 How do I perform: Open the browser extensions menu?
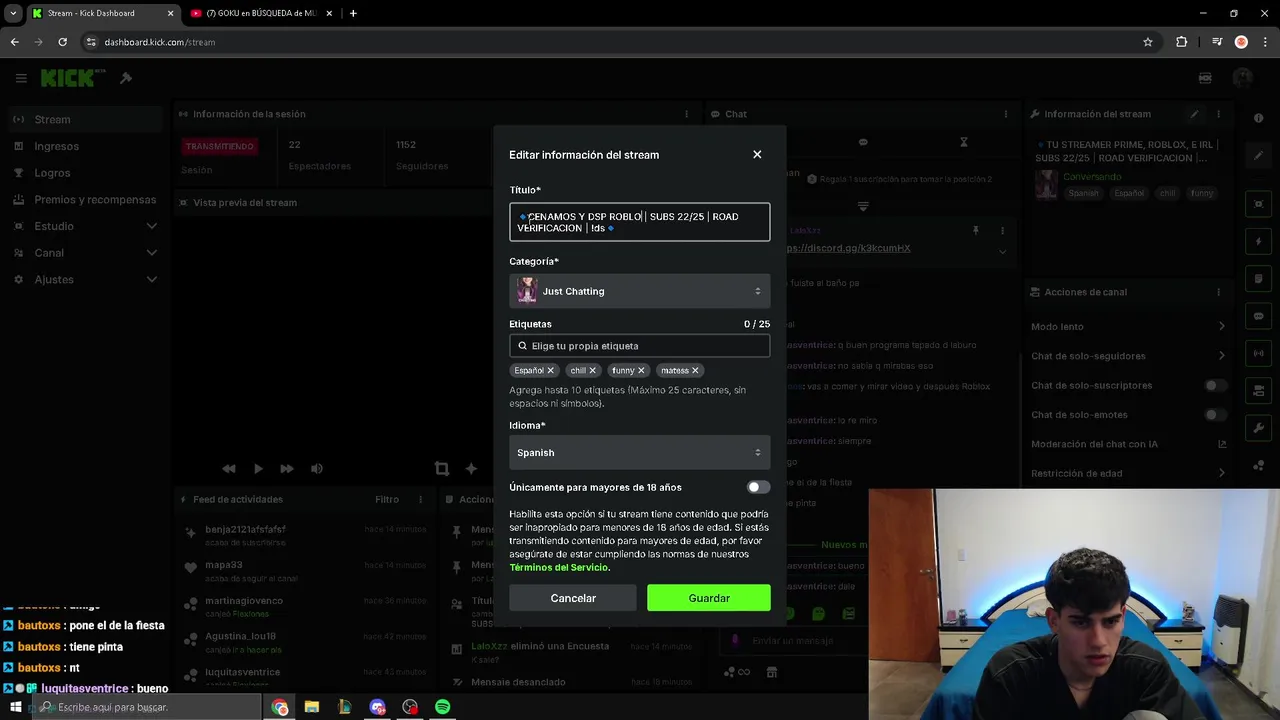click(x=1182, y=42)
